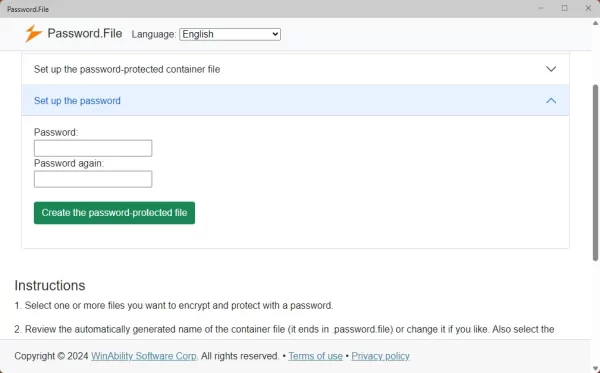Click the Password.File header title text
Screen dimensions: 600x373
point(85,34)
